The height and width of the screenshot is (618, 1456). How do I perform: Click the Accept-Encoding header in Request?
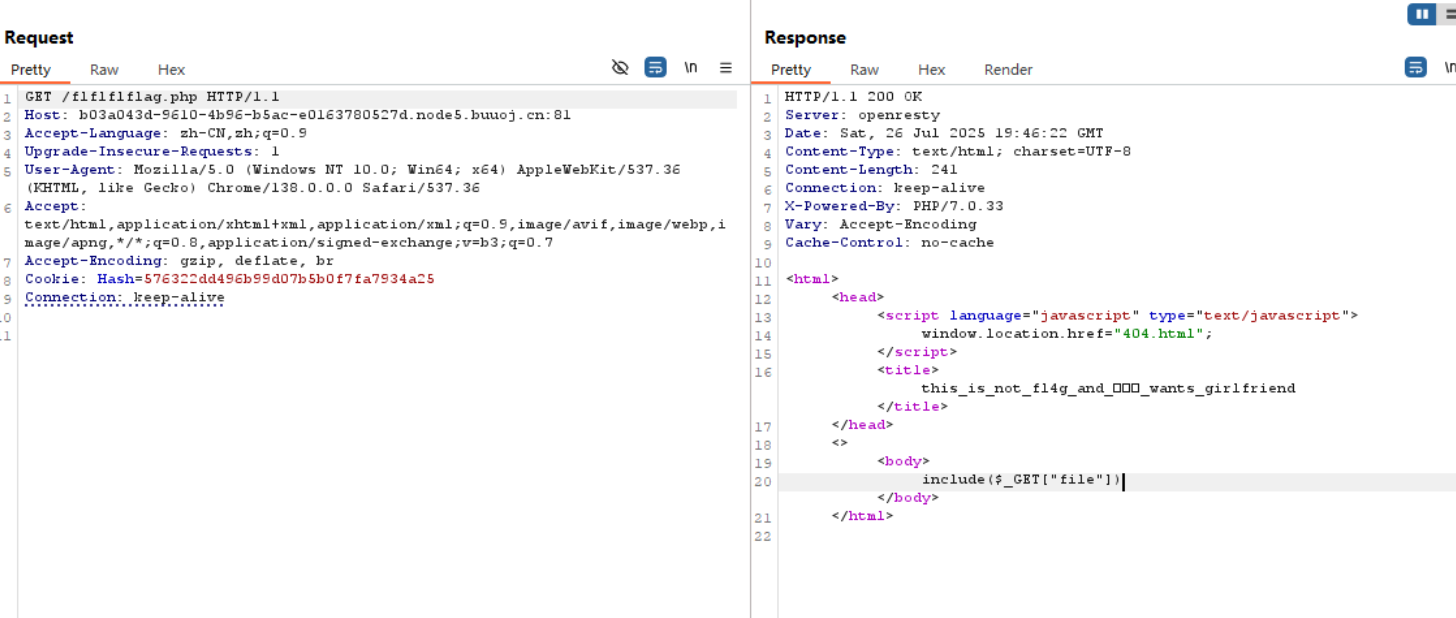click(x=179, y=261)
